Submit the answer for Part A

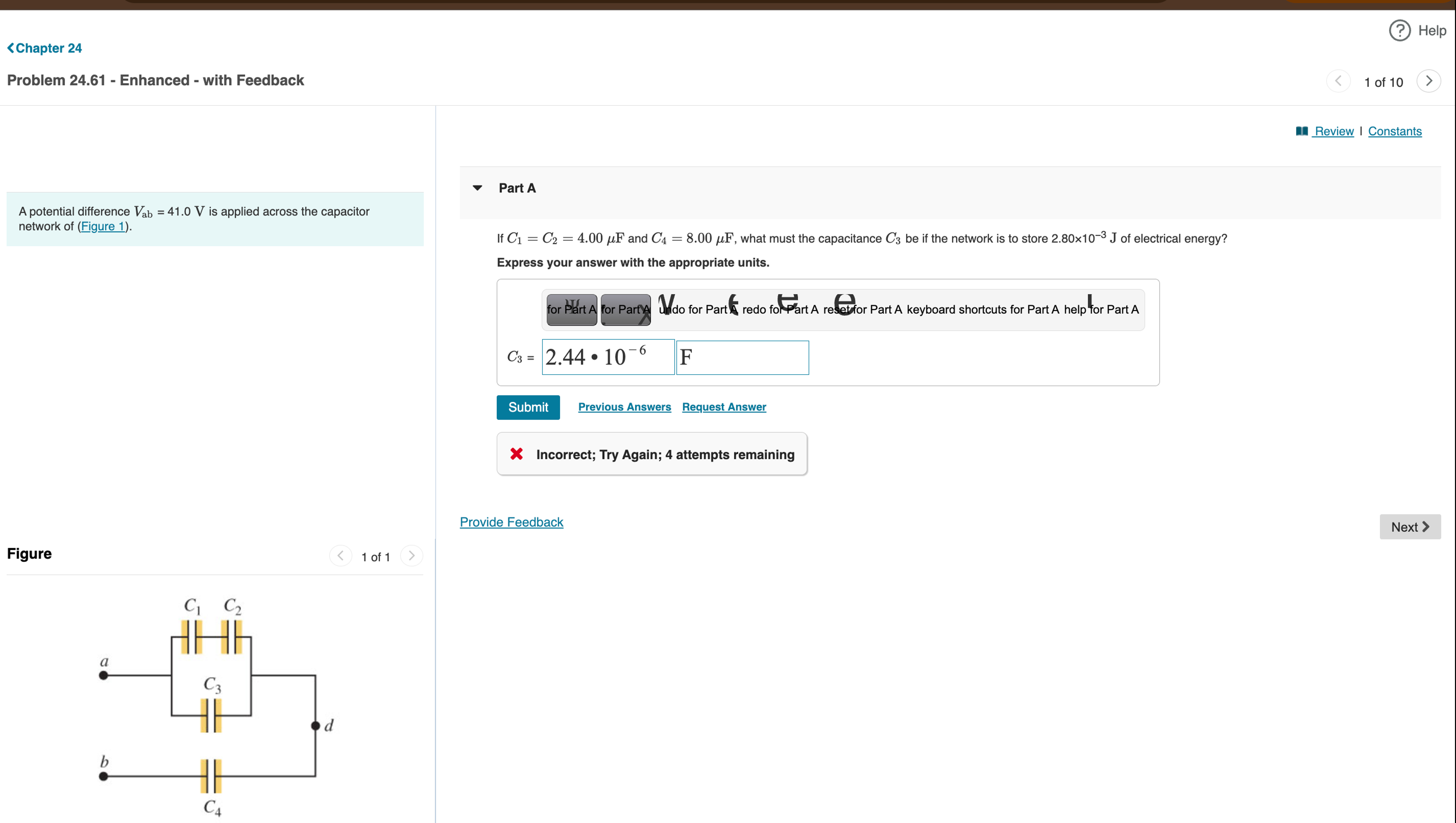[528, 407]
